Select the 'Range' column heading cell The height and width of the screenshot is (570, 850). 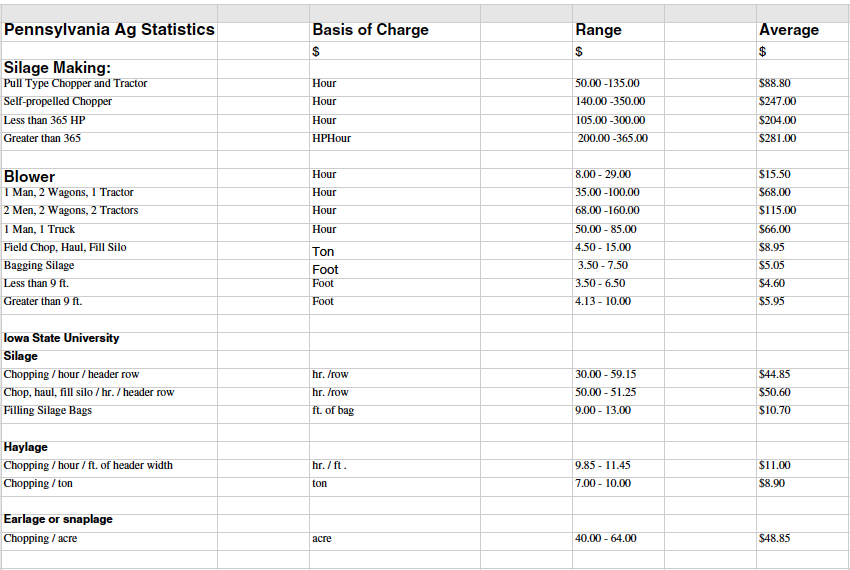[x=599, y=30]
